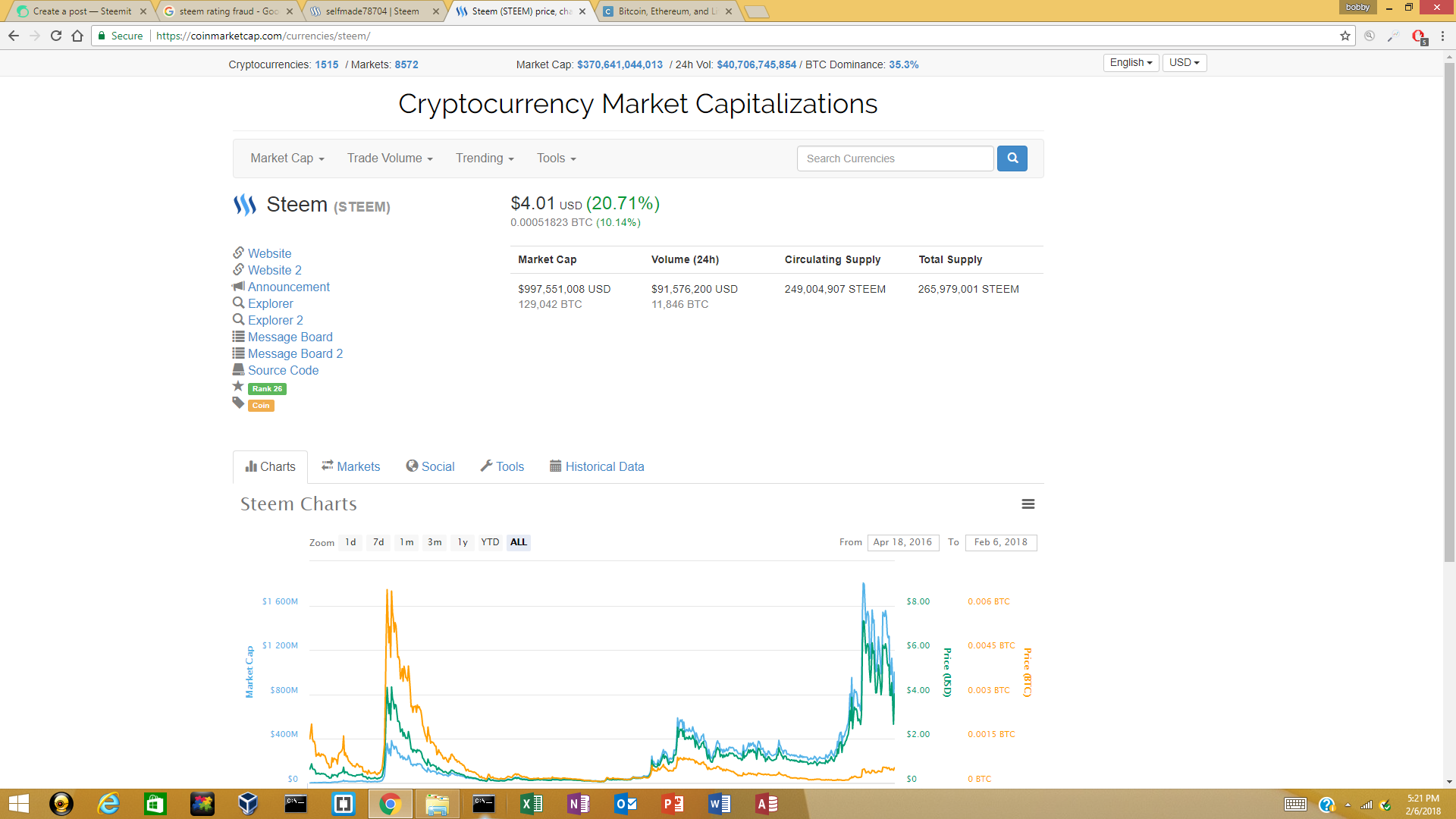Open the Chrome three-dot menu
The width and height of the screenshot is (1456, 819).
[x=1442, y=36]
